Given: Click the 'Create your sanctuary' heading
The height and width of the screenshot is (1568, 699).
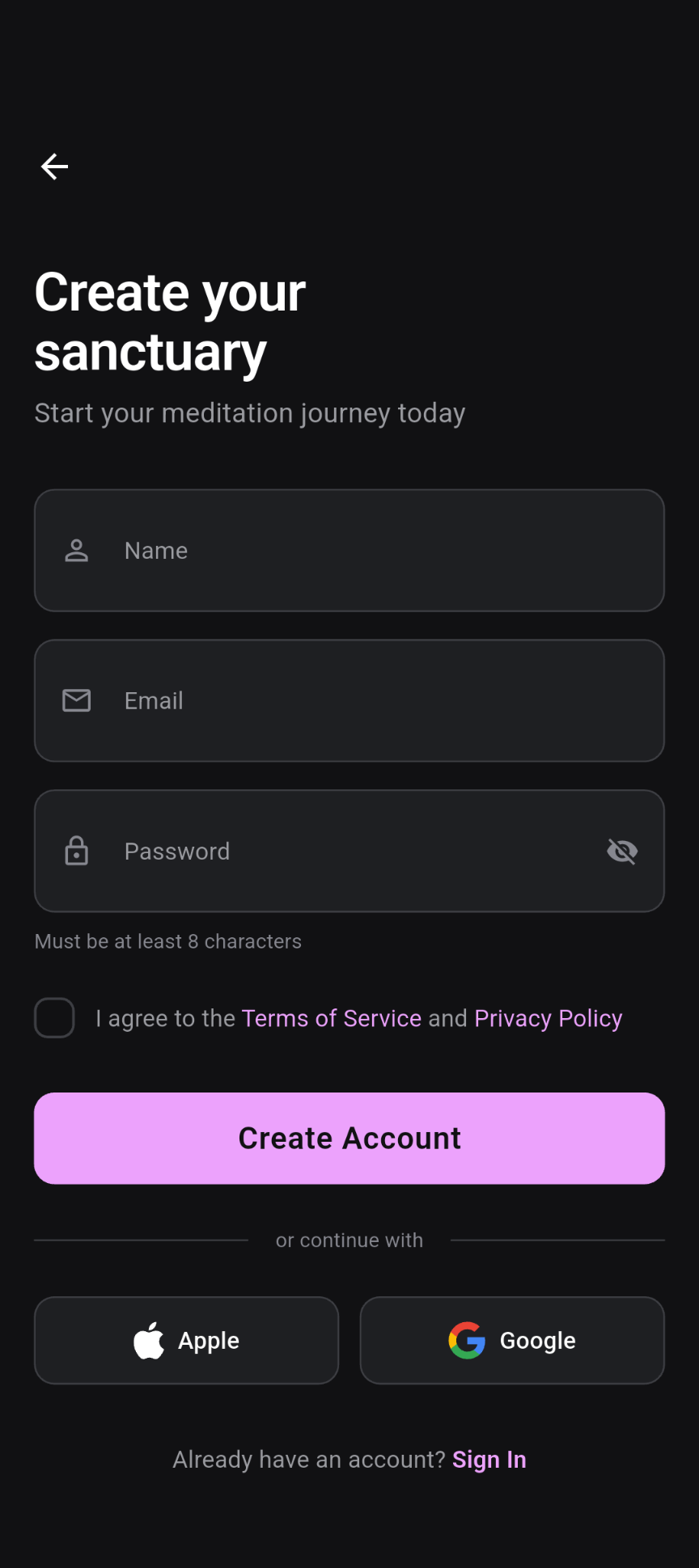Looking at the screenshot, I should coord(170,322).
